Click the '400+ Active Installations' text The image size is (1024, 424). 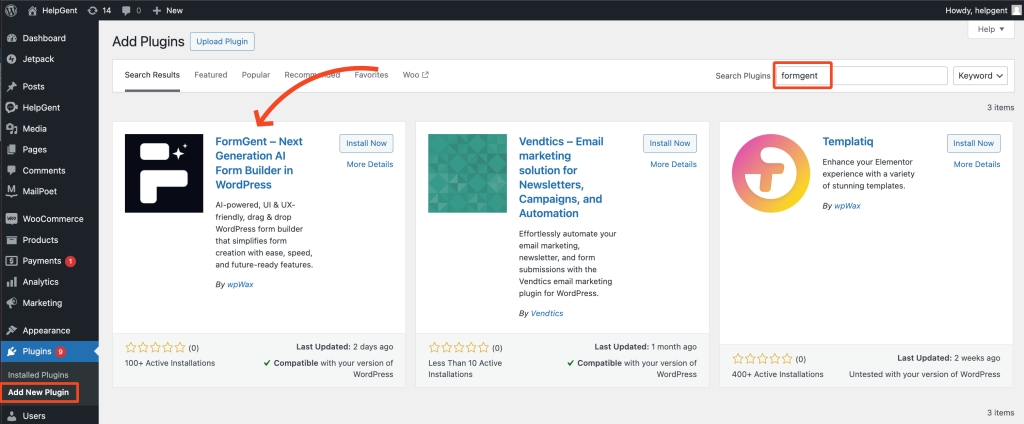[x=778, y=374]
